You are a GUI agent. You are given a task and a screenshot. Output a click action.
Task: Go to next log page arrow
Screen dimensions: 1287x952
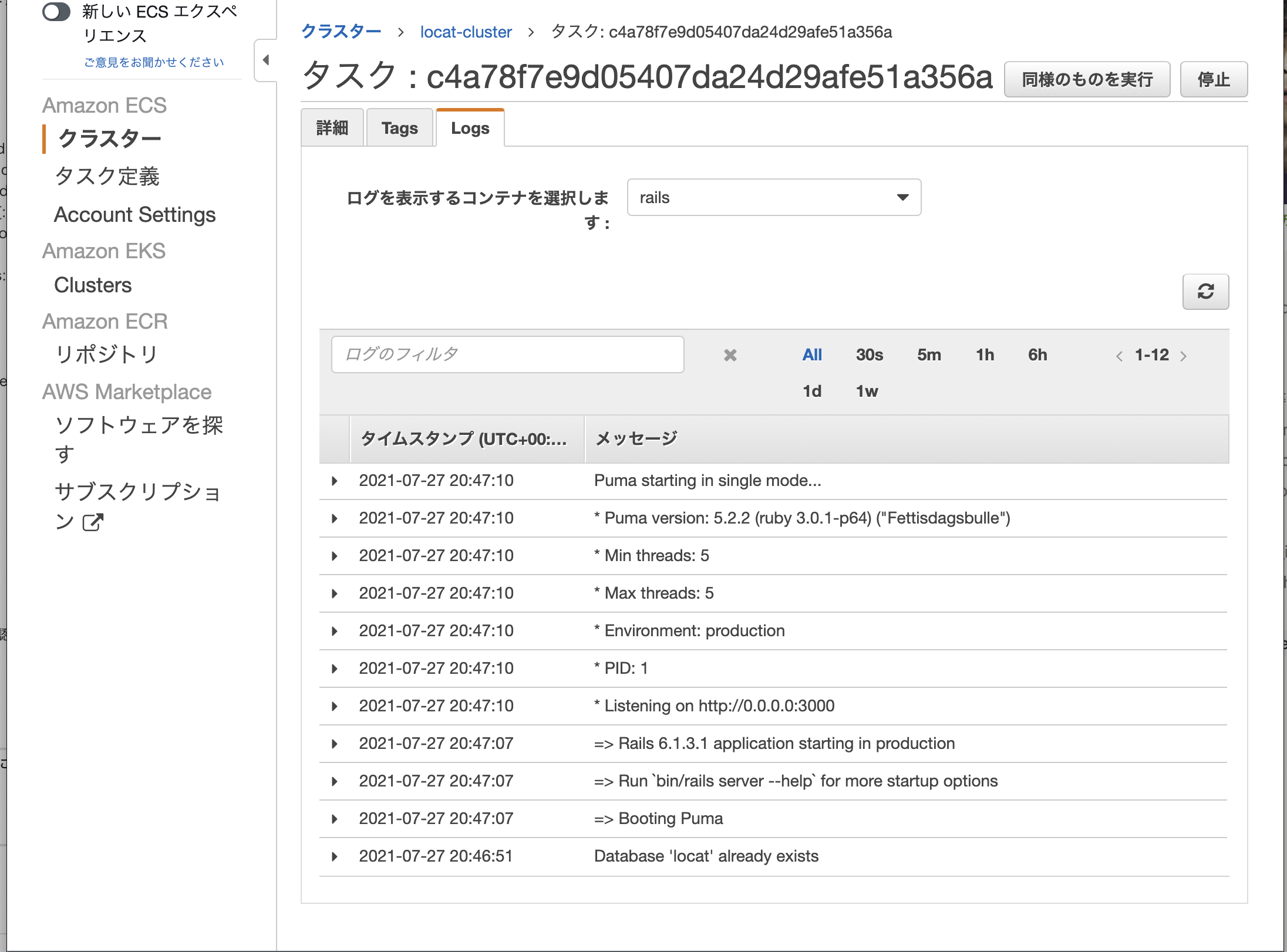(x=1184, y=356)
